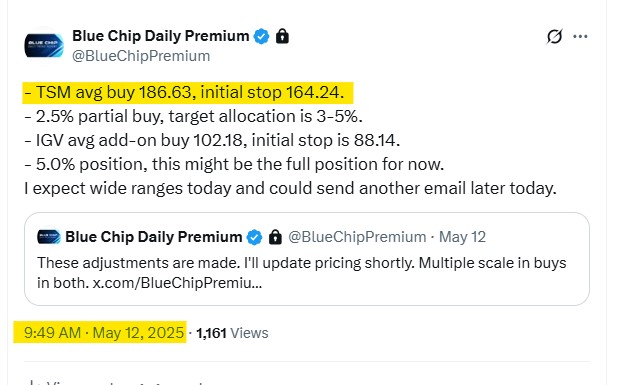This screenshot has width=617, height=385.
Task: Select the IGV avg add-on buy line
Action: pos(212,141)
